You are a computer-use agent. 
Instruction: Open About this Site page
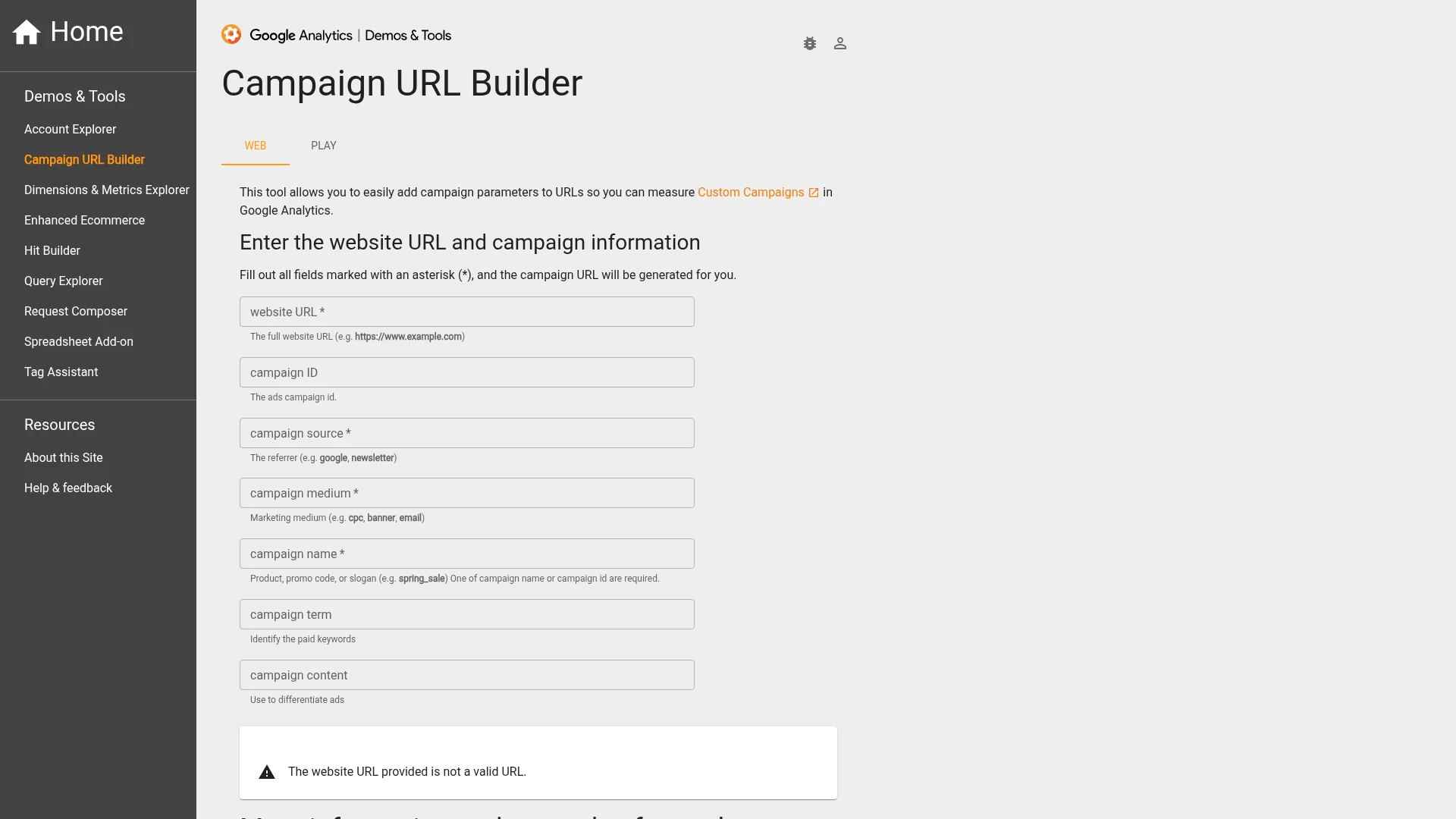(64, 457)
